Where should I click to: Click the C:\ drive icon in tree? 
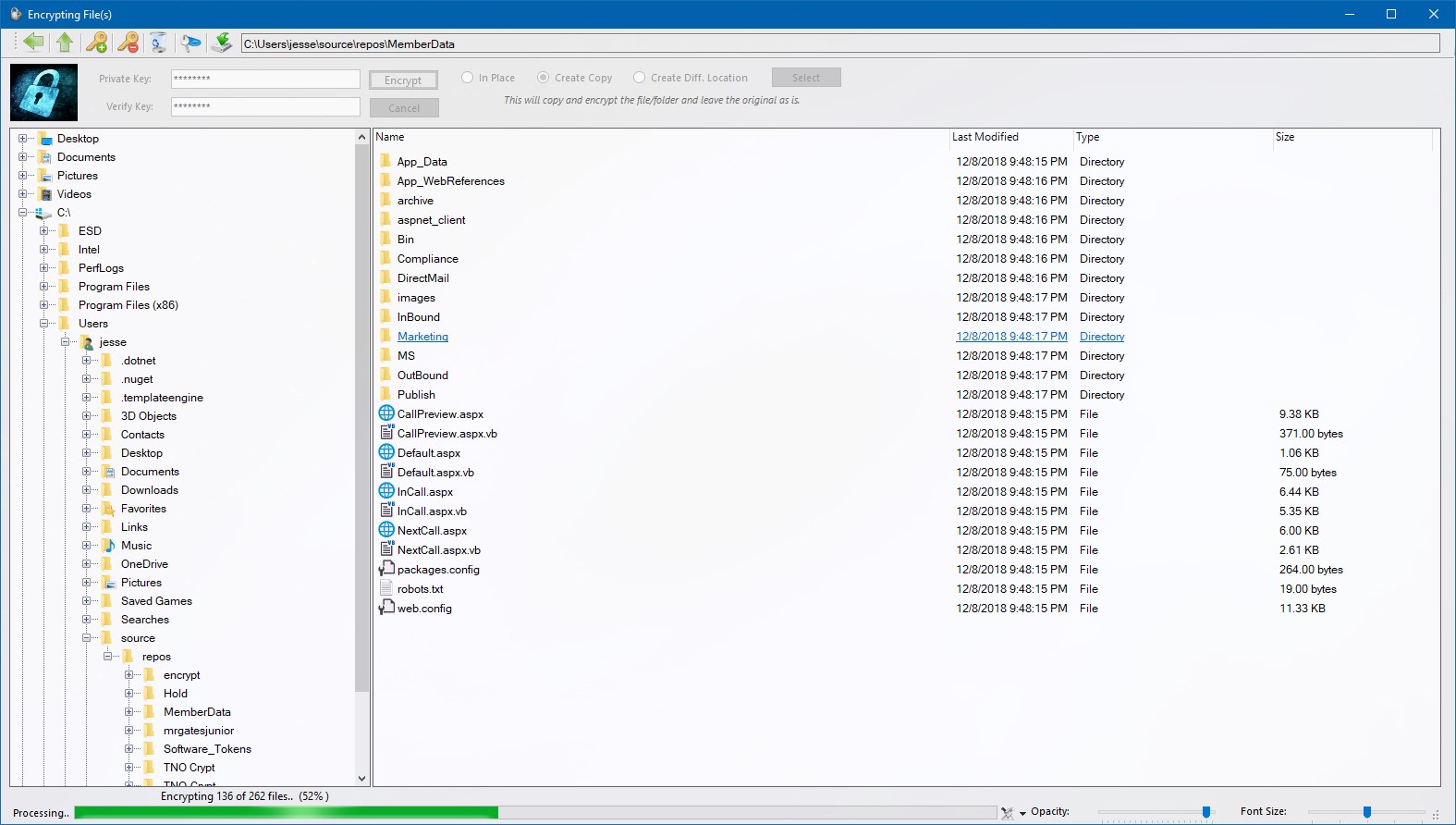[x=43, y=213]
